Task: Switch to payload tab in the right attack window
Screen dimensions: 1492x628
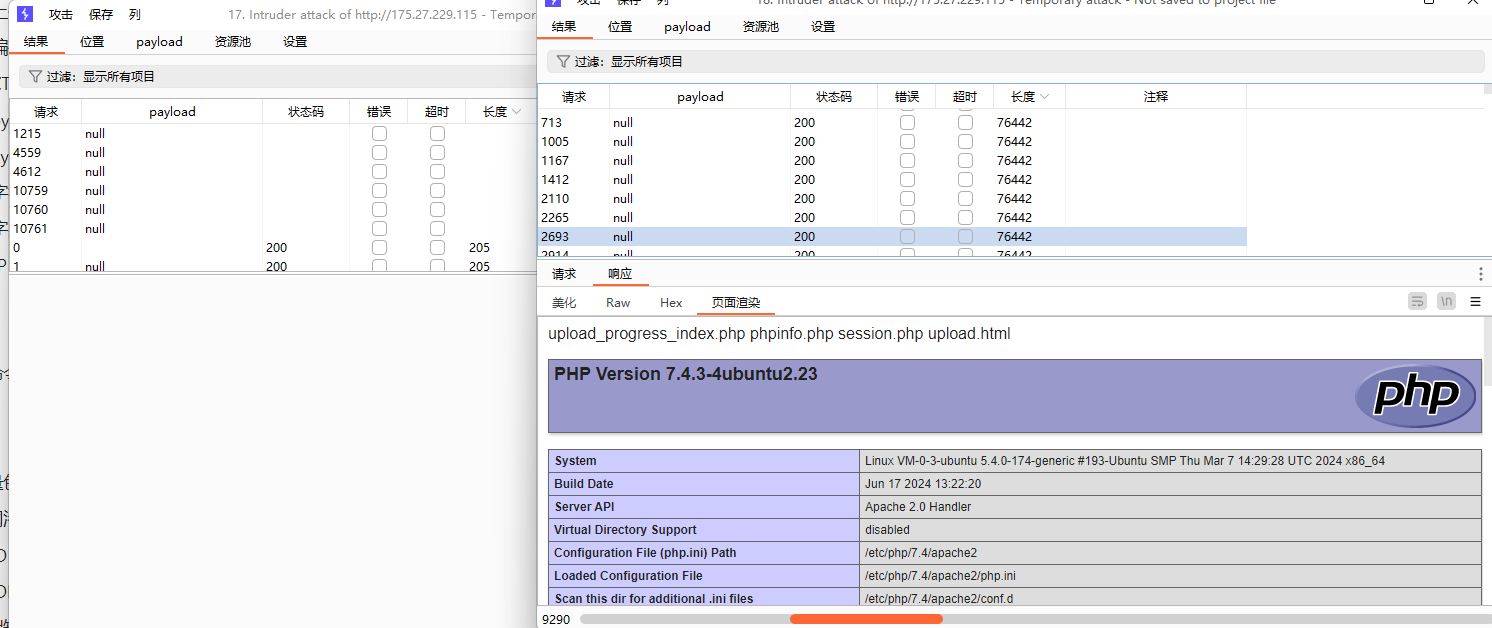Action: (687, 27)
